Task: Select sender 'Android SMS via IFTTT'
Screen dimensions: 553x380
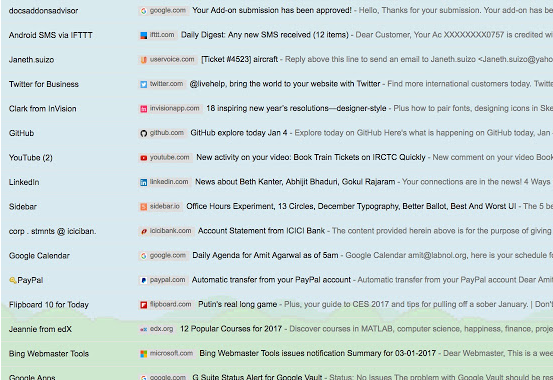Action: click(x=51, y=35)
